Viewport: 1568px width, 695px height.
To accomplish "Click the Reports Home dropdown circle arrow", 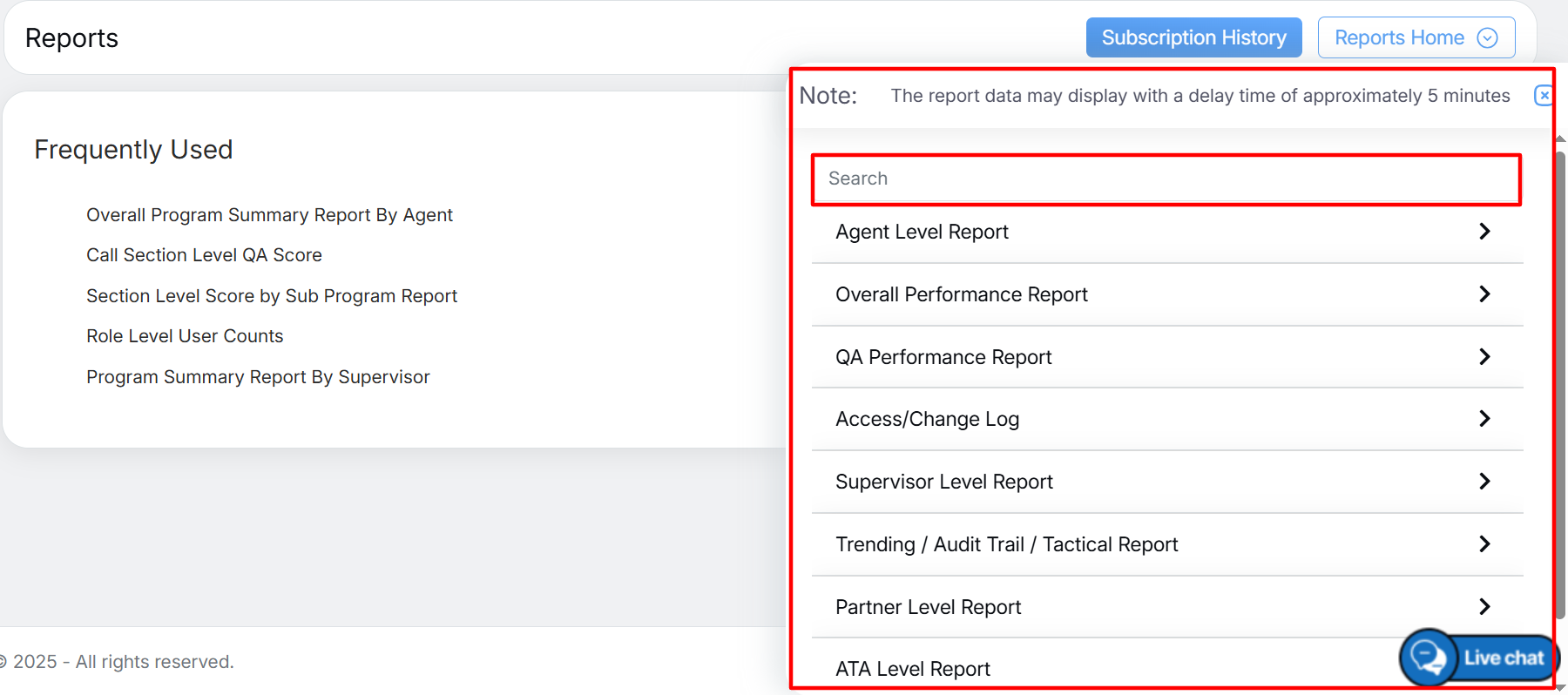I will click(x=1488, y=37).
